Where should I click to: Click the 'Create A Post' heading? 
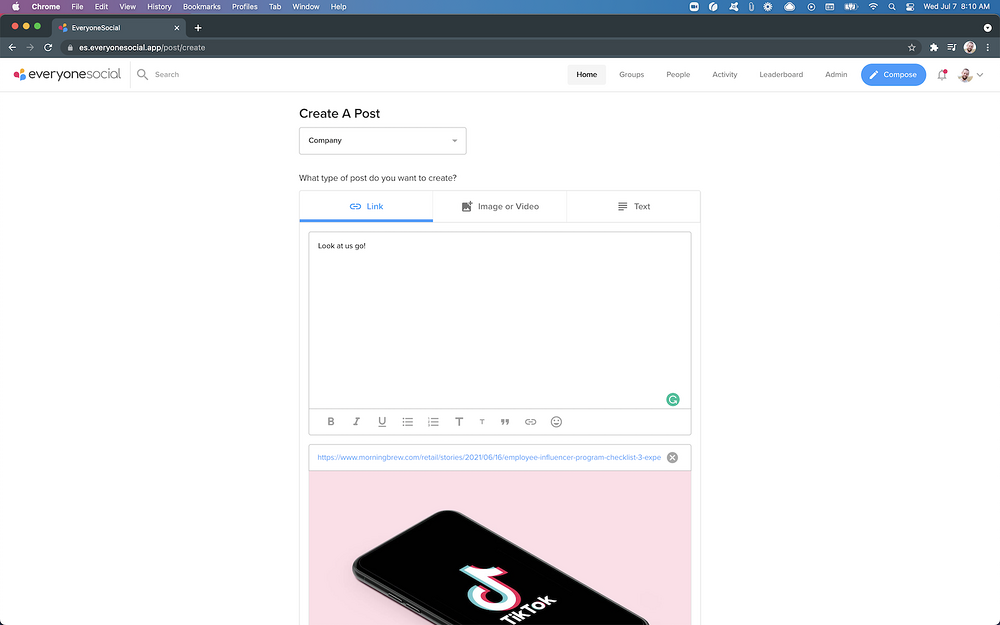tap(339, 114)
